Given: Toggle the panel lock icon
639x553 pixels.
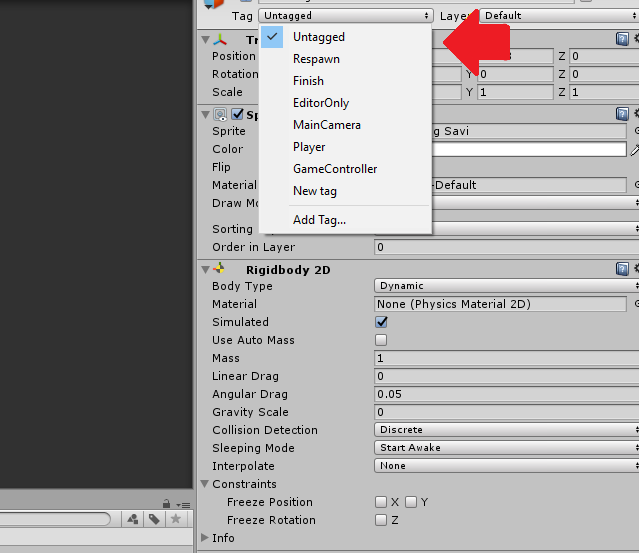Looking at the screenshot, I should click(166, 504).
